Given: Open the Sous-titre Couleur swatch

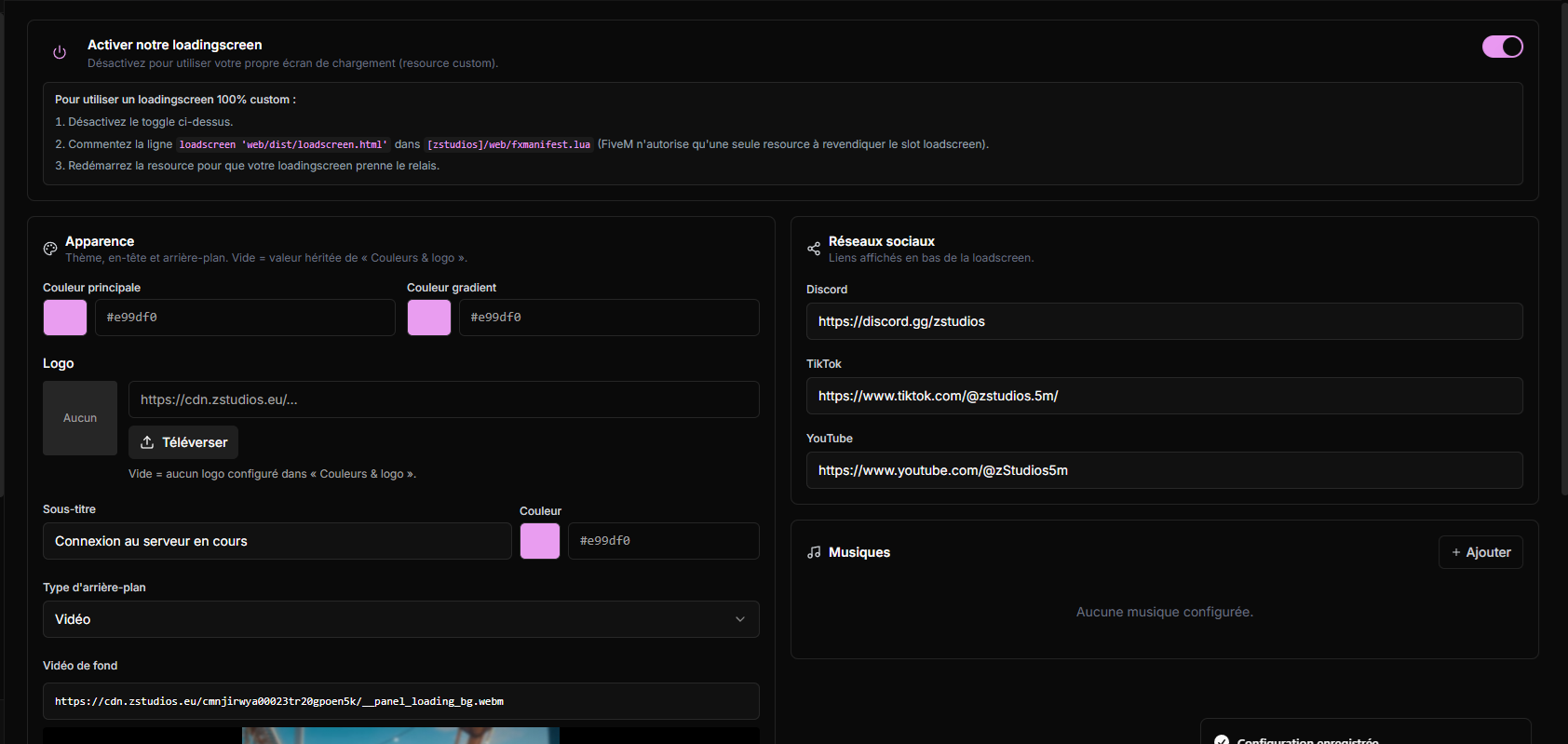Looking at the screenshot, I should pyautogui.click(x=540, y=541).
